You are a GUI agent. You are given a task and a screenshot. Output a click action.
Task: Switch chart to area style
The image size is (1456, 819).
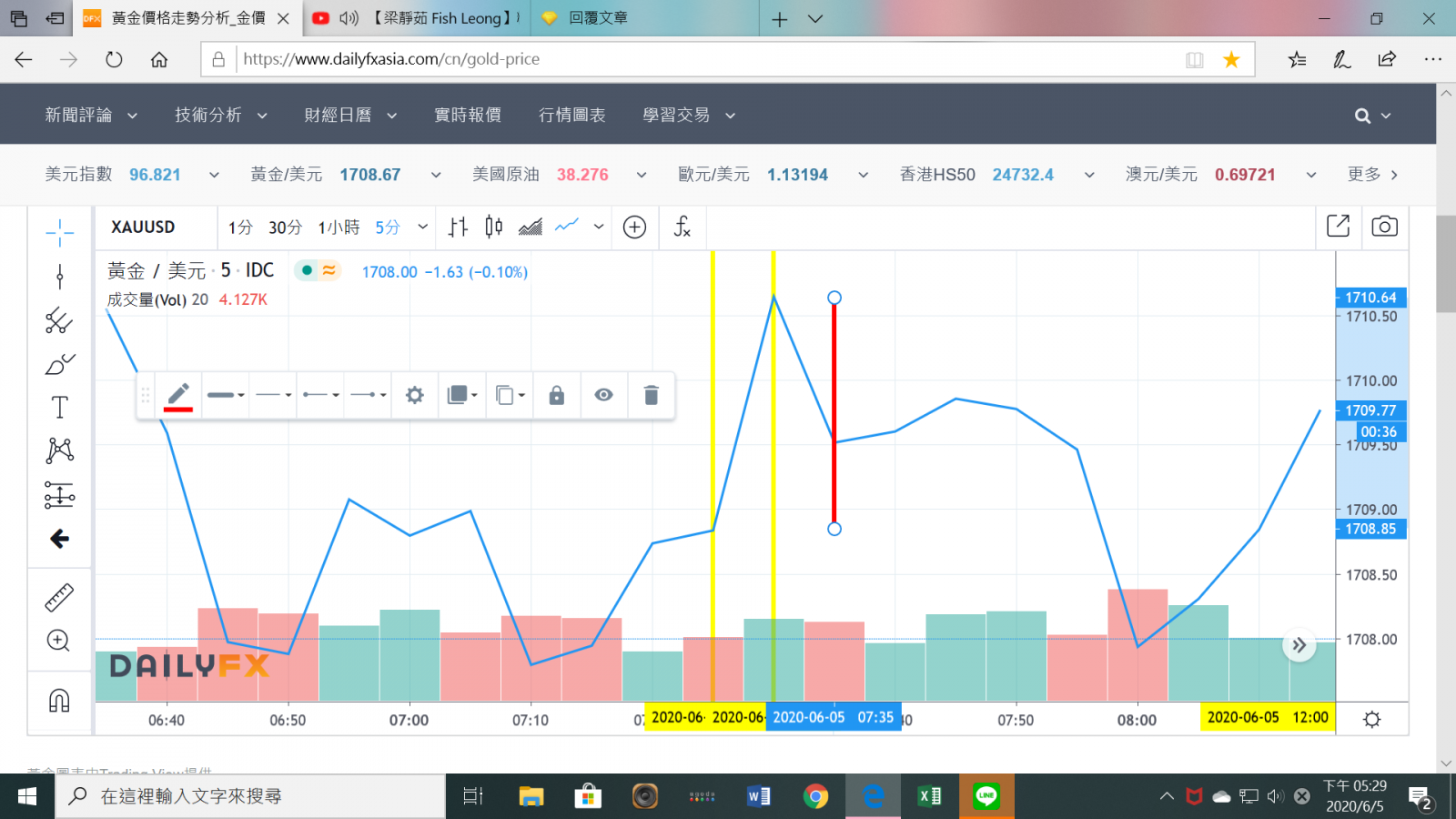(530, 227)
